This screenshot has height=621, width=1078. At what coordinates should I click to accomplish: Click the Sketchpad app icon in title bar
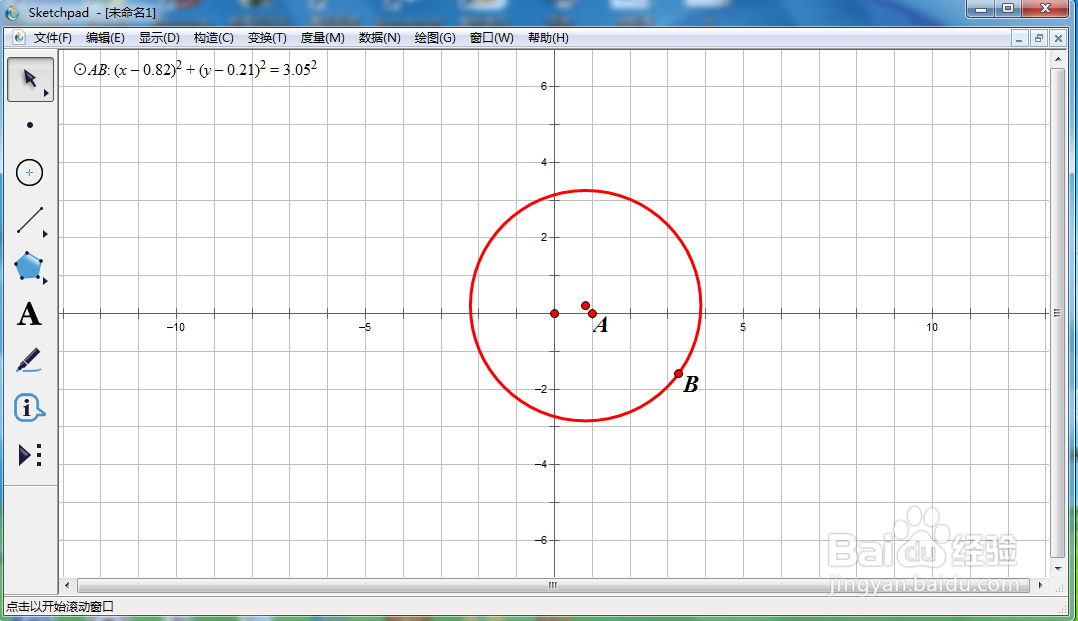click(12, 12)
